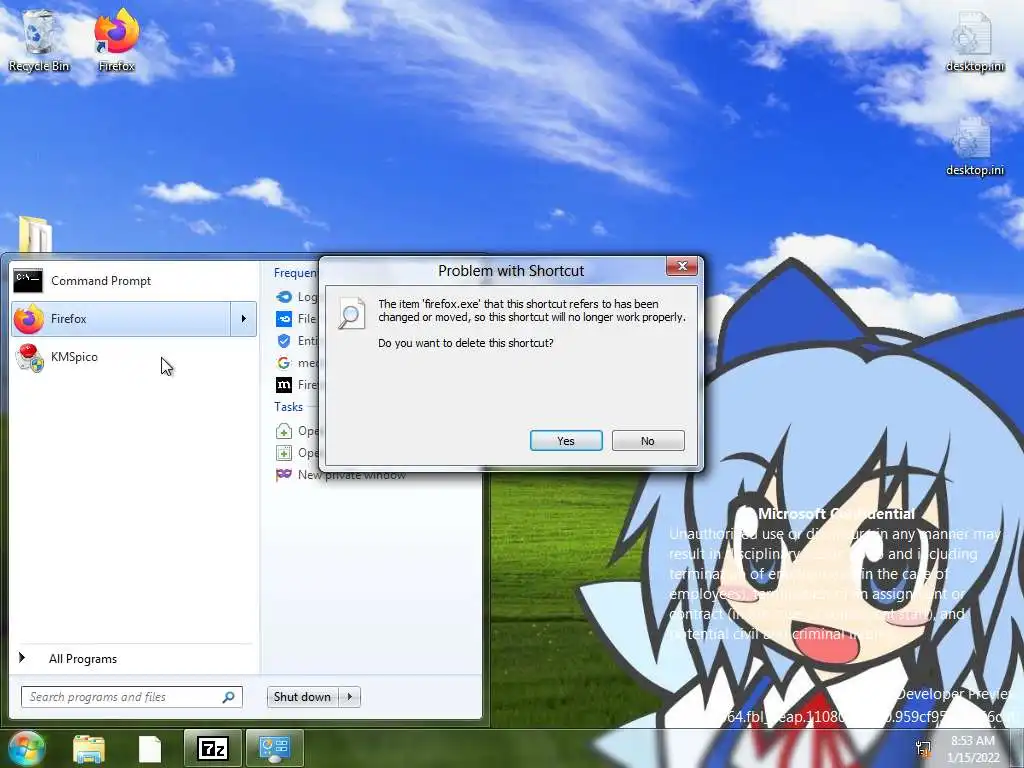Click the network icon in the system tray
Screen dimensions: 1024x768
pyautogui.click(x=923, y=748)
